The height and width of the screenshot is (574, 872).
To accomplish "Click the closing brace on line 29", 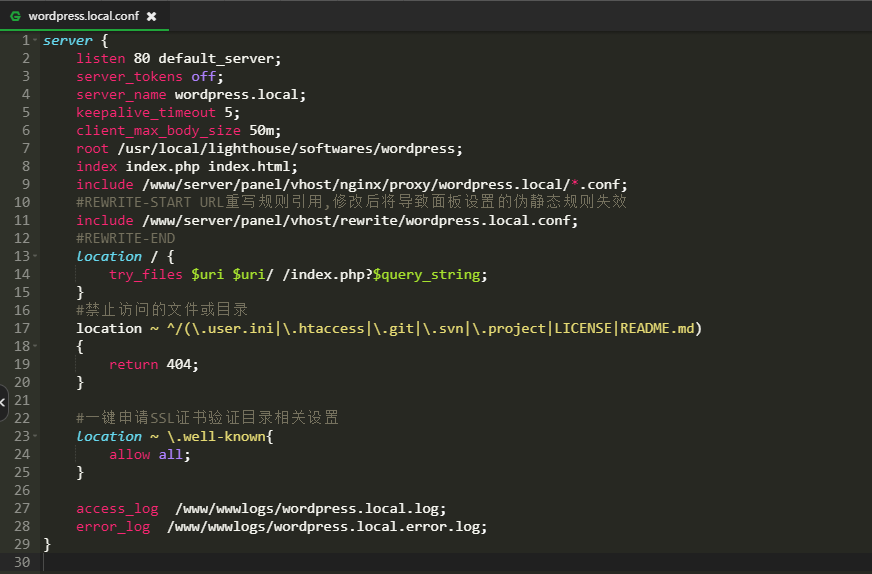I will 47,544.
